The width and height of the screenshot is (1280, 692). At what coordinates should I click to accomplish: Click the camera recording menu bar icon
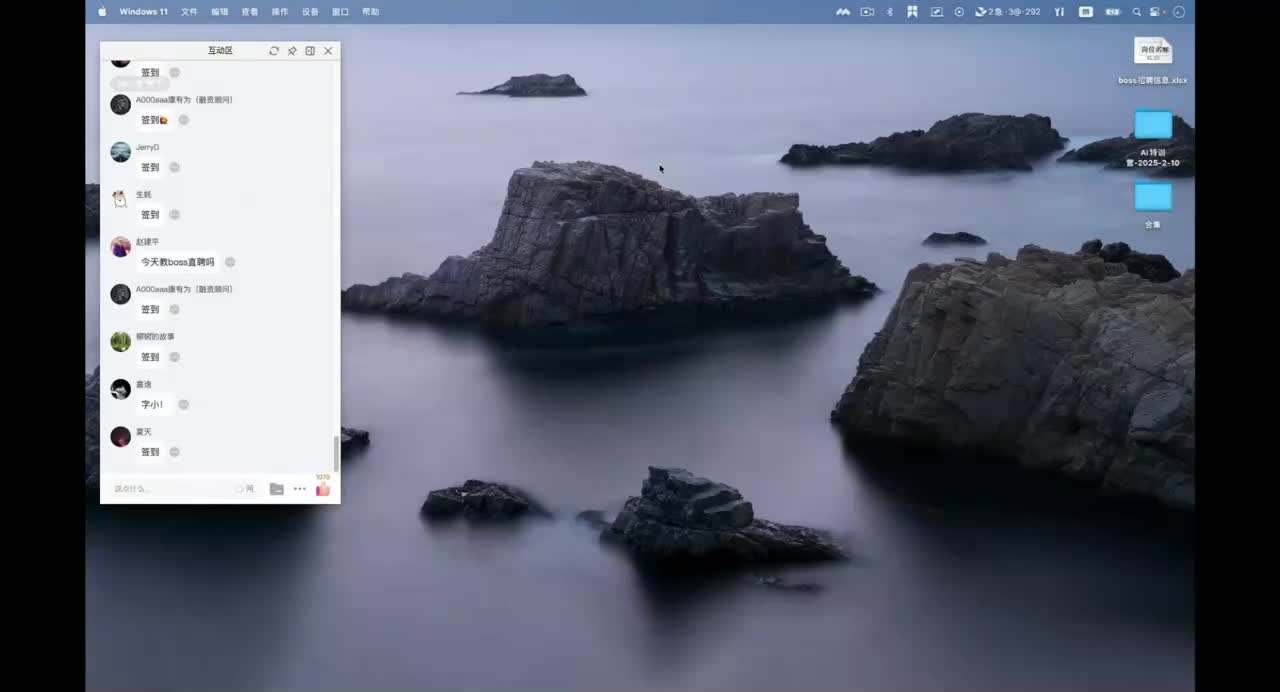coord(867,12)
